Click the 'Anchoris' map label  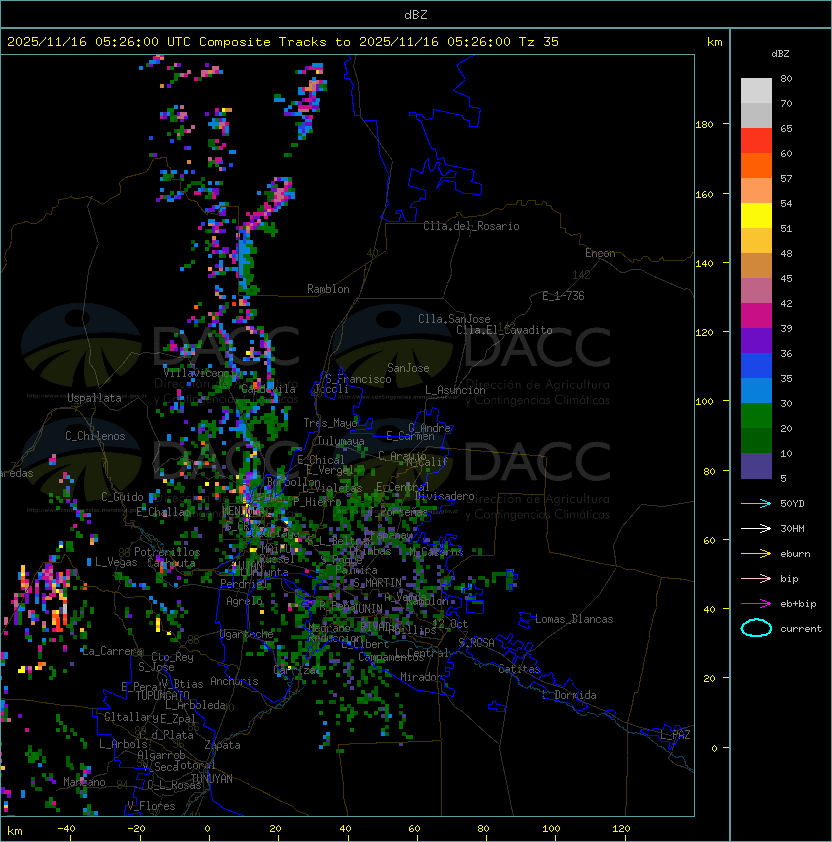click(234, 681)
